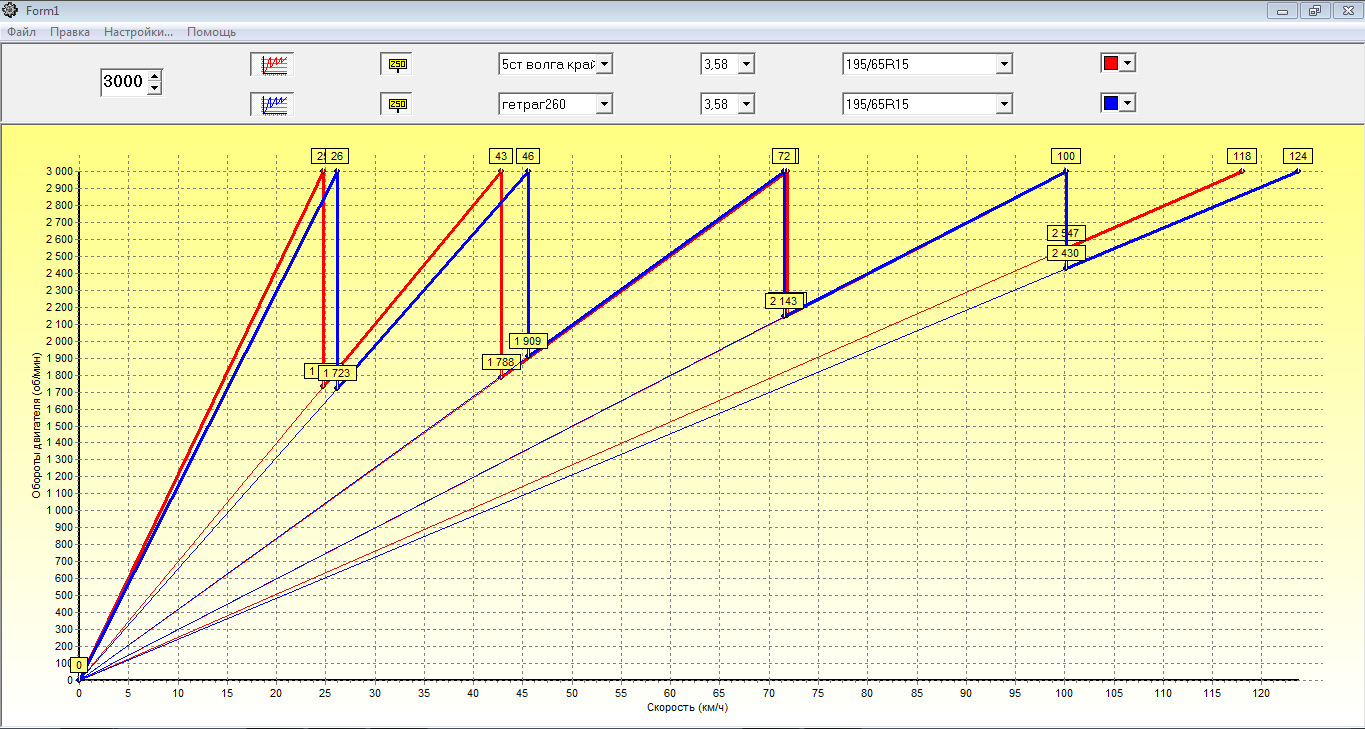Increase RPM value with the up arrow
Image resolution: width=1365 pixels, height=729 pixels.
(154, 76)
